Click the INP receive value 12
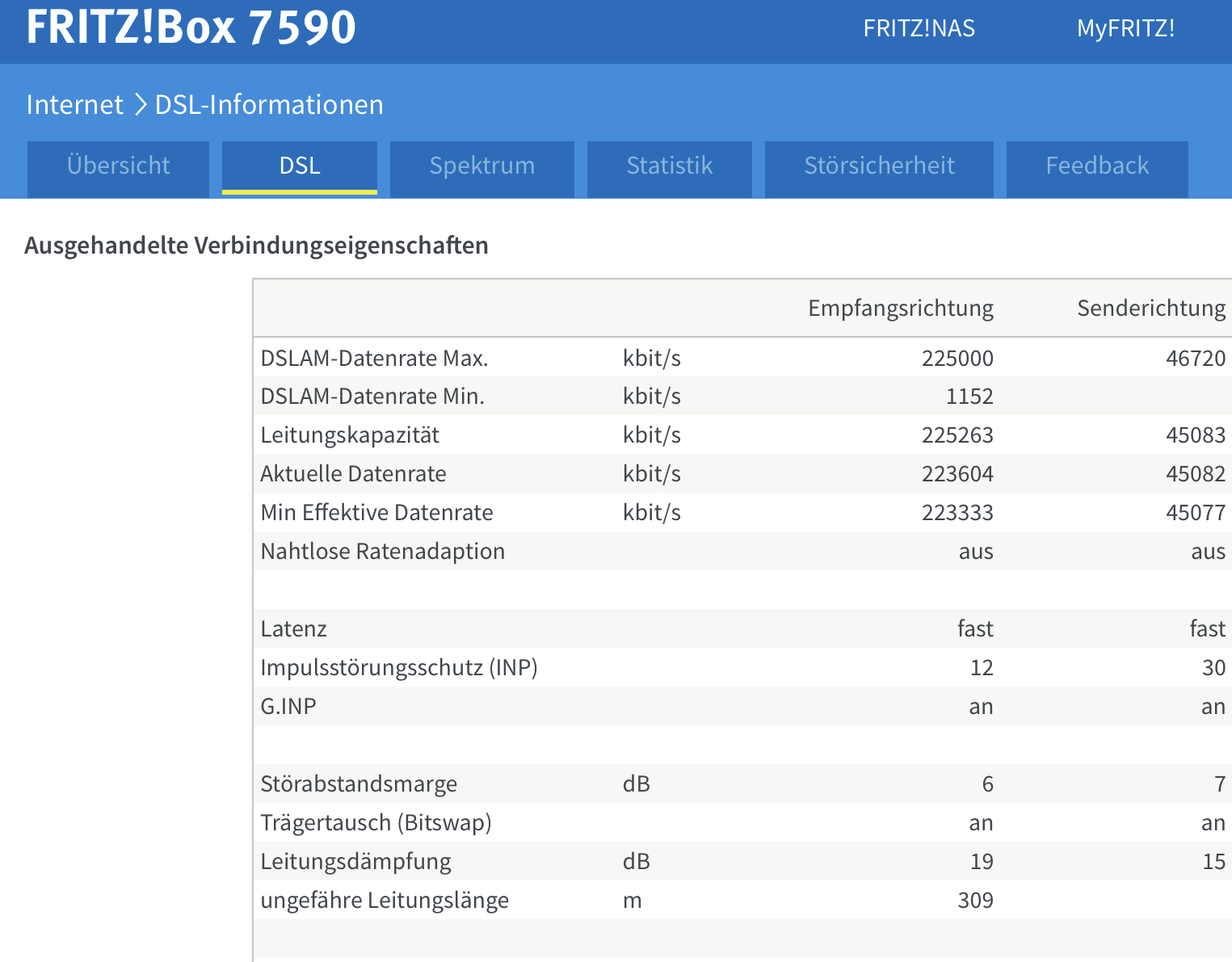The width and height of the screenshot is (1232, 962). 982,668
